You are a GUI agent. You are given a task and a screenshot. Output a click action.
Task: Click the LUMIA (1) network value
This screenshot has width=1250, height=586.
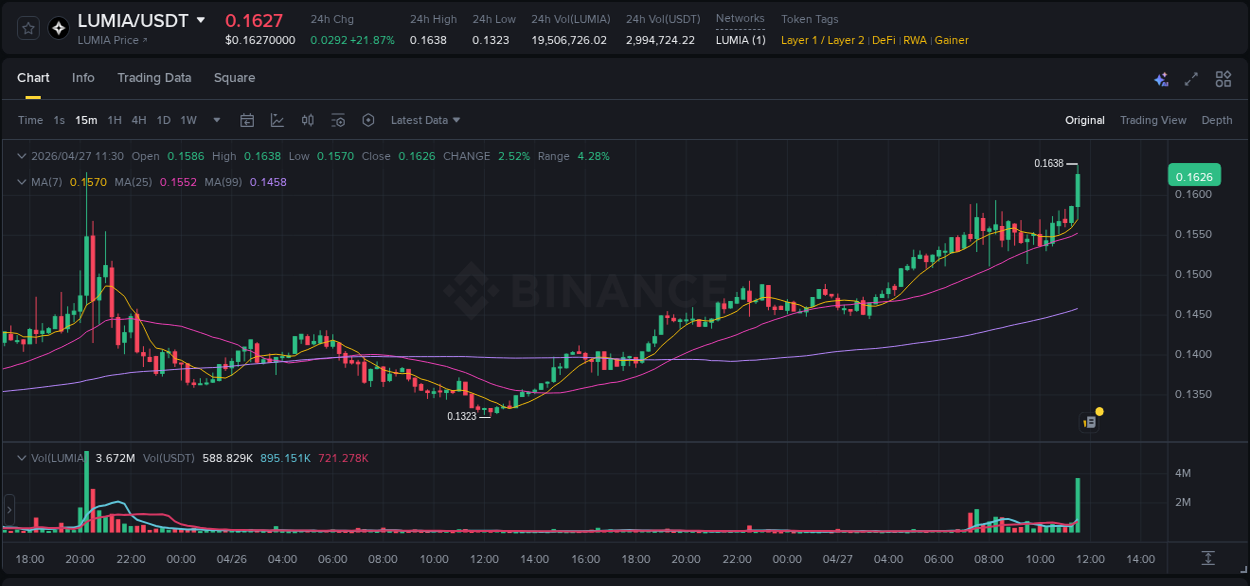point(741,40)
